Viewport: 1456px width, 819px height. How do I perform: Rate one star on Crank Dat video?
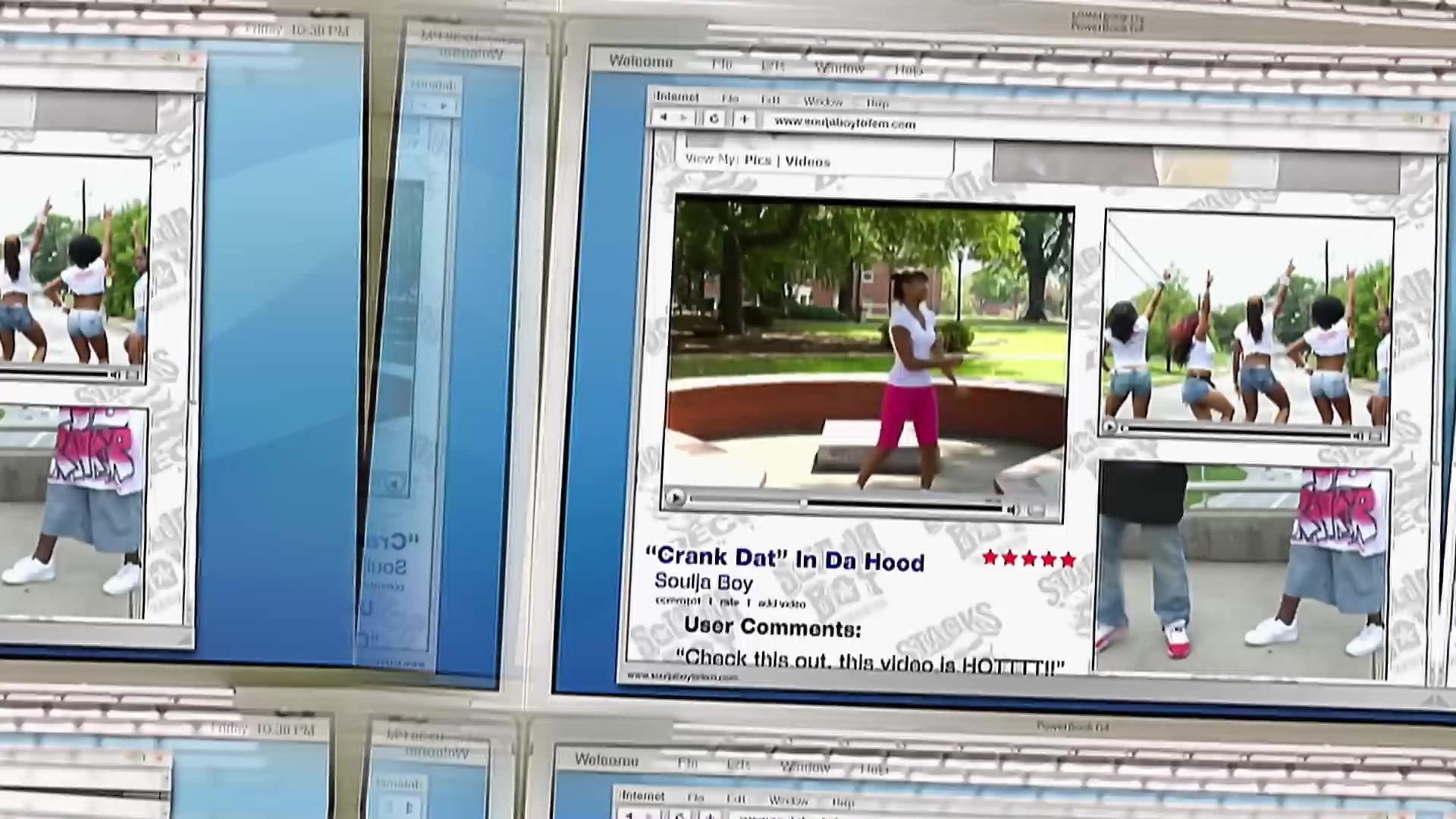[990, 558]
